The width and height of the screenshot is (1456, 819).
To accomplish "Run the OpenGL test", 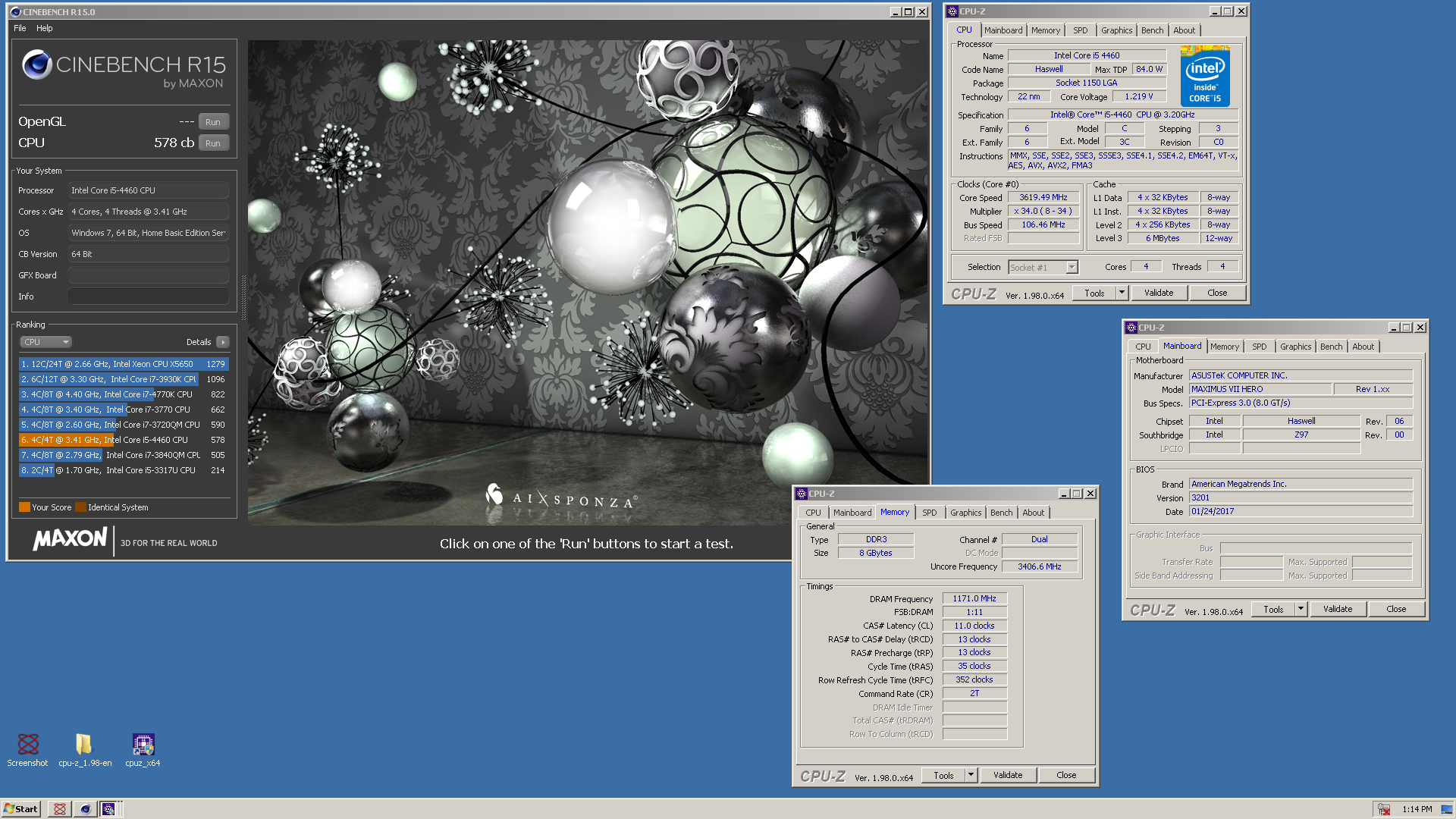I will coord(213,122).
